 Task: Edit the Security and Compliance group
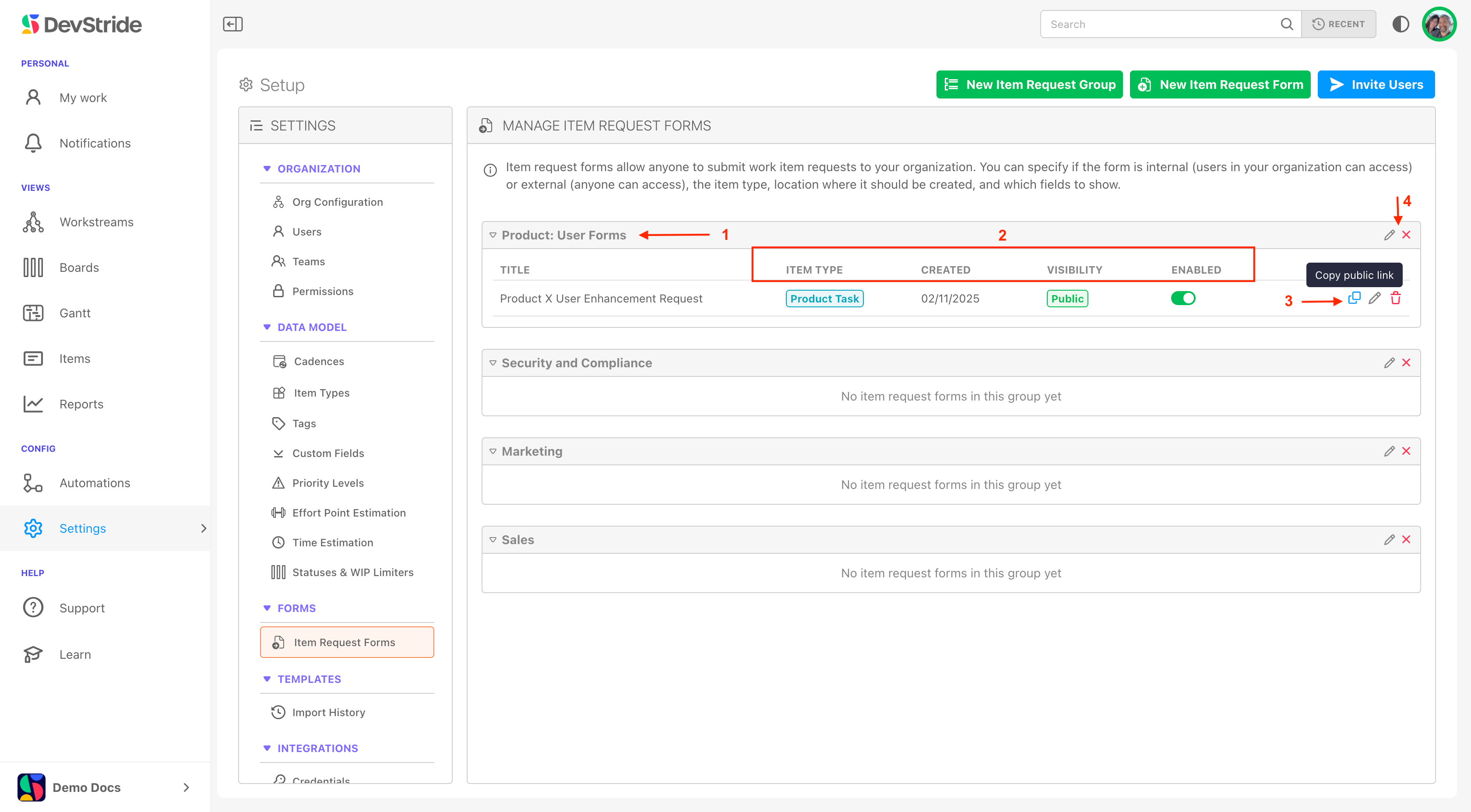(1389, 362)
